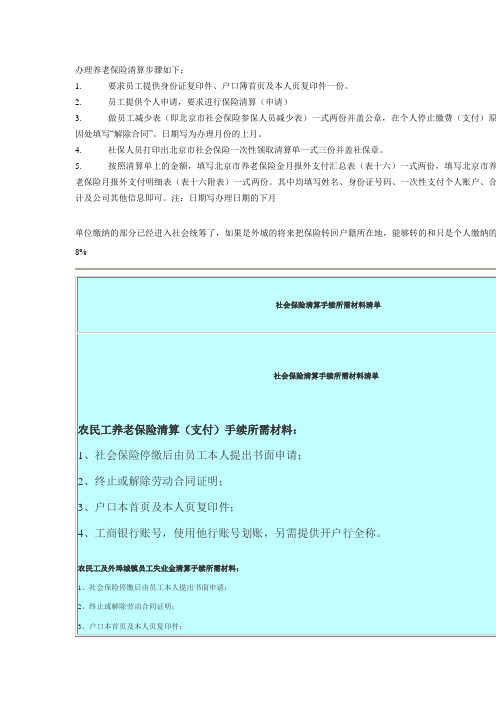This screenshot has height=702, width=496.
Task: Click the first table title 社会保险清算手续所需材料清单
Action: coord(328,305)
